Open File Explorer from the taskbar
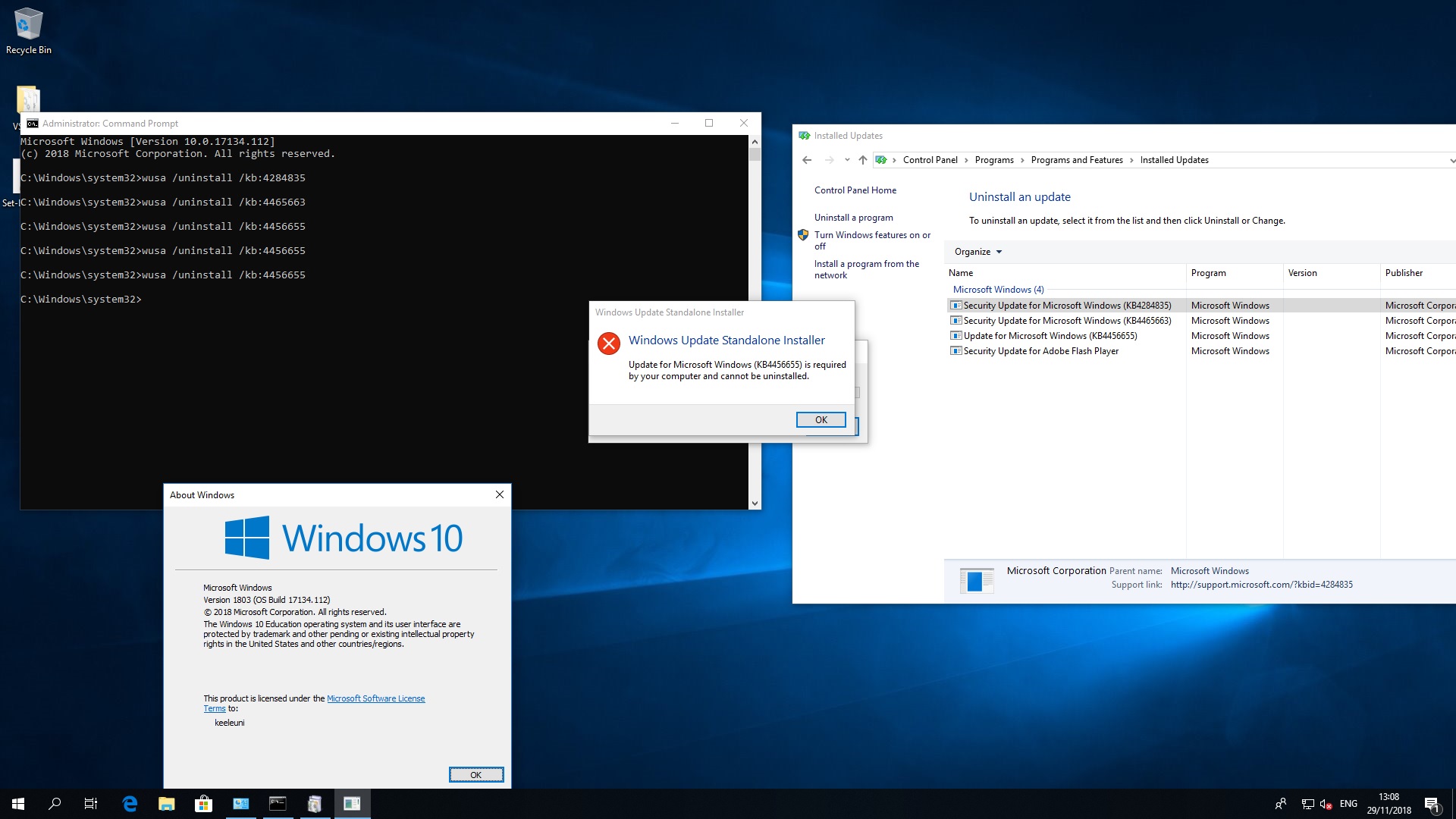This screenshot has width=1456, height=819. [x=167, y=804]
